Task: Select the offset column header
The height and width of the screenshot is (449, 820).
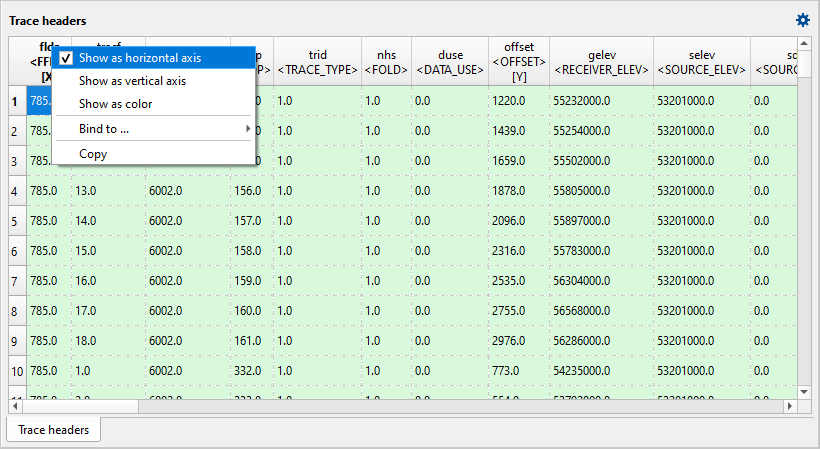Action: coord(519,61)
